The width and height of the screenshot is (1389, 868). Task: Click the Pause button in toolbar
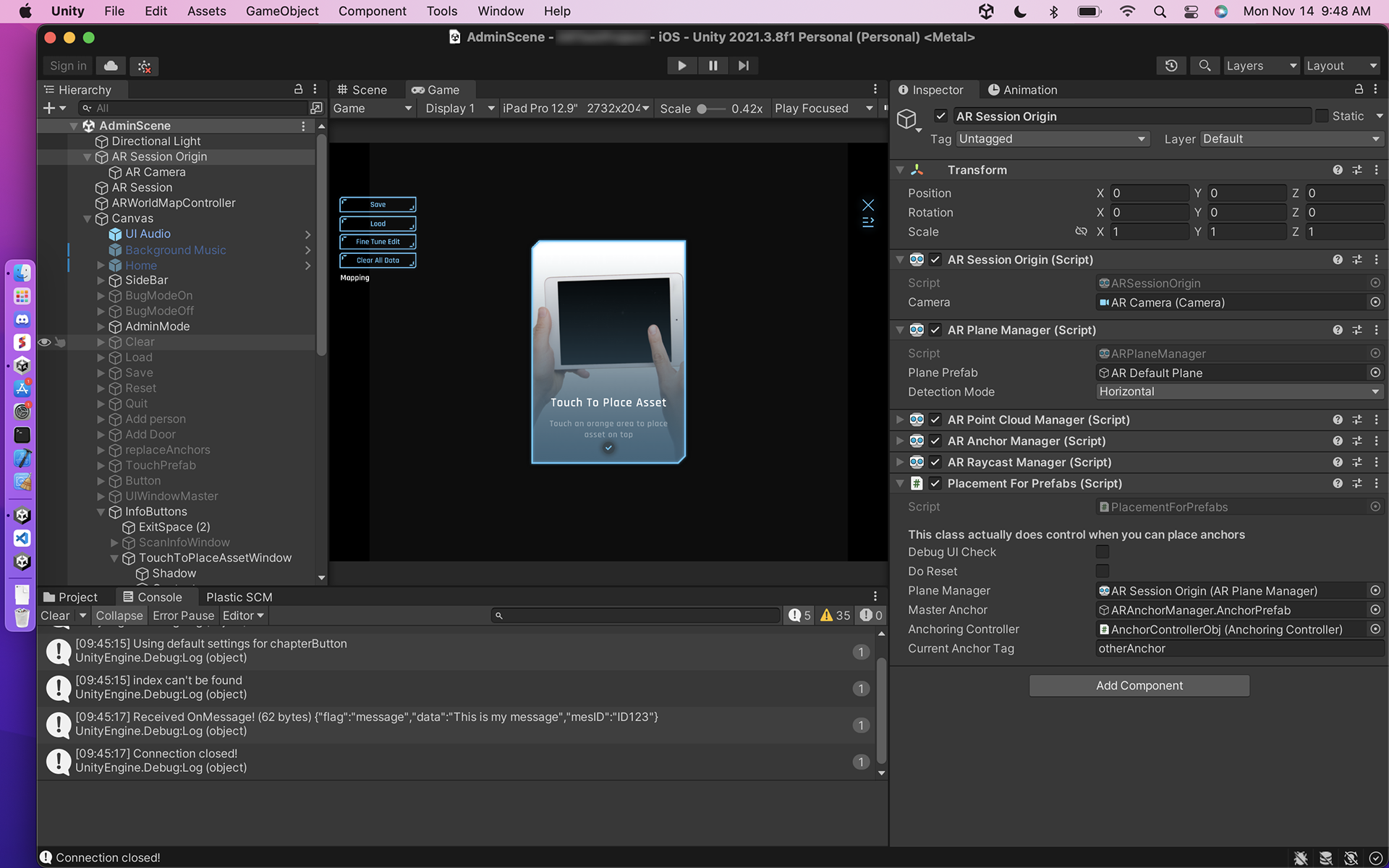tap(713, 66)
